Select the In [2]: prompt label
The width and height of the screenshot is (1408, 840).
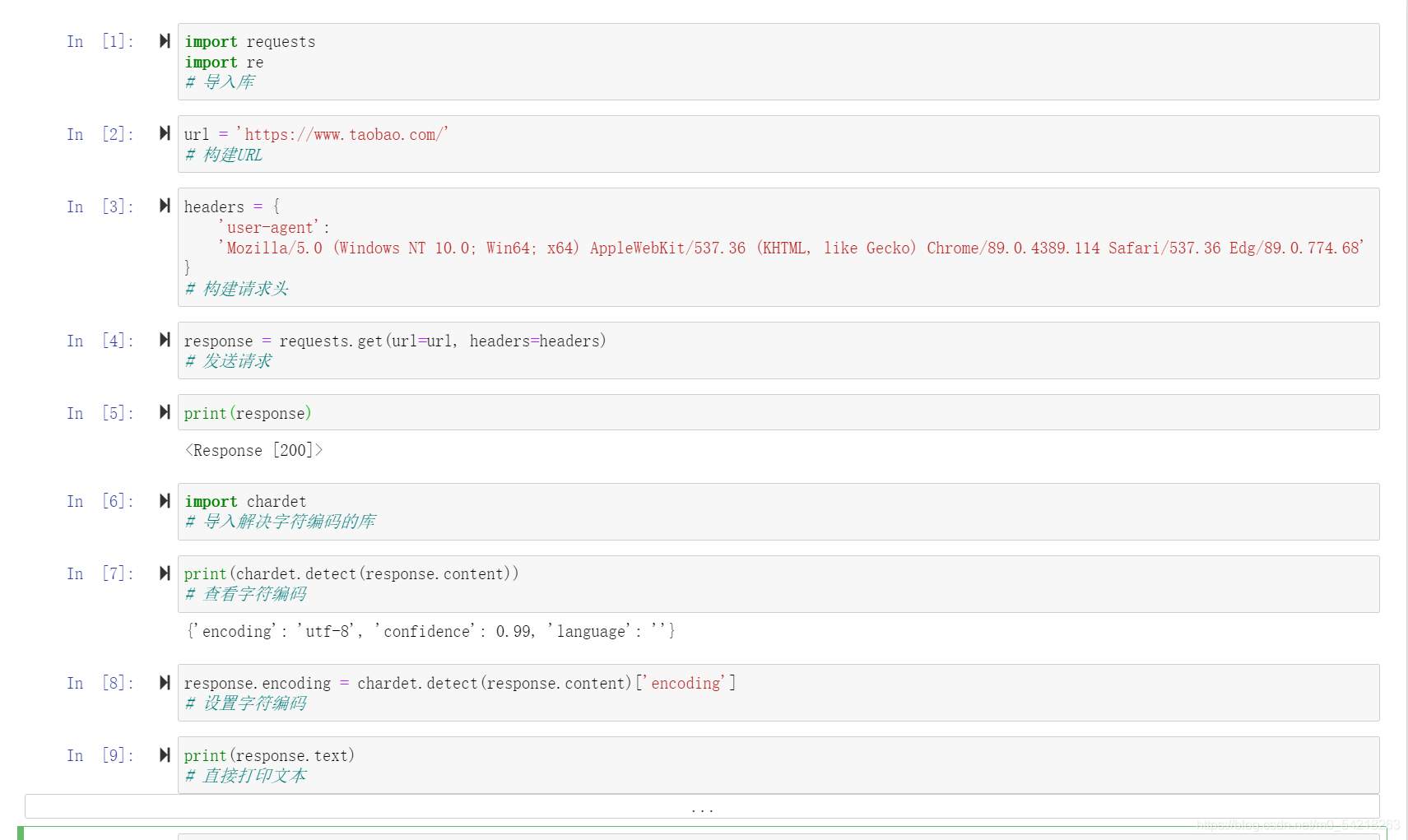click(x=100, y=134)
